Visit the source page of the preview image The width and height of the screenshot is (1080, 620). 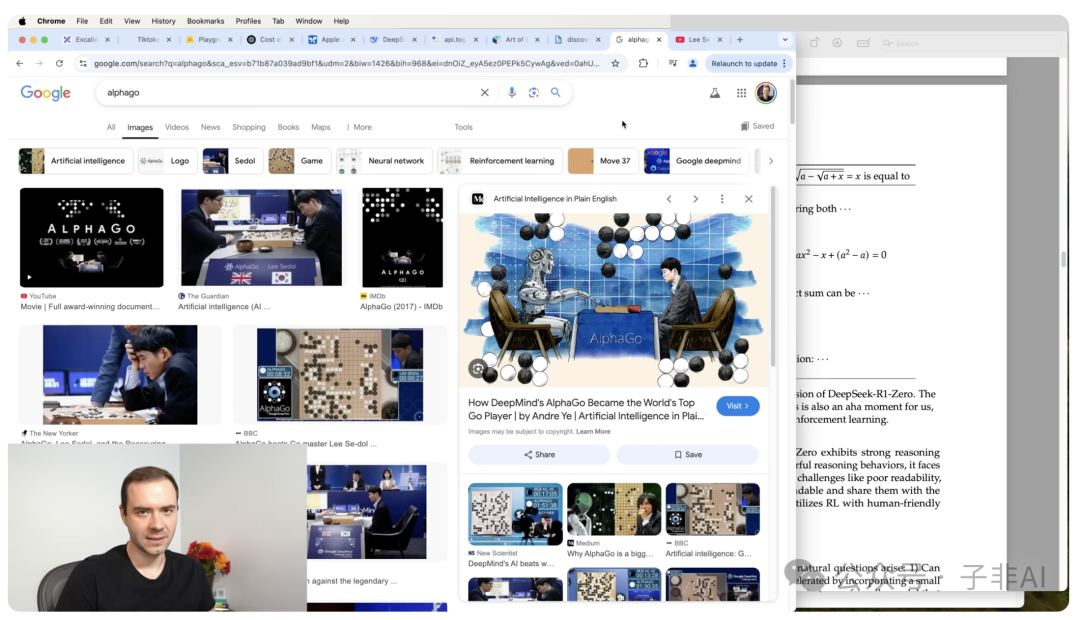coord(738,406)
